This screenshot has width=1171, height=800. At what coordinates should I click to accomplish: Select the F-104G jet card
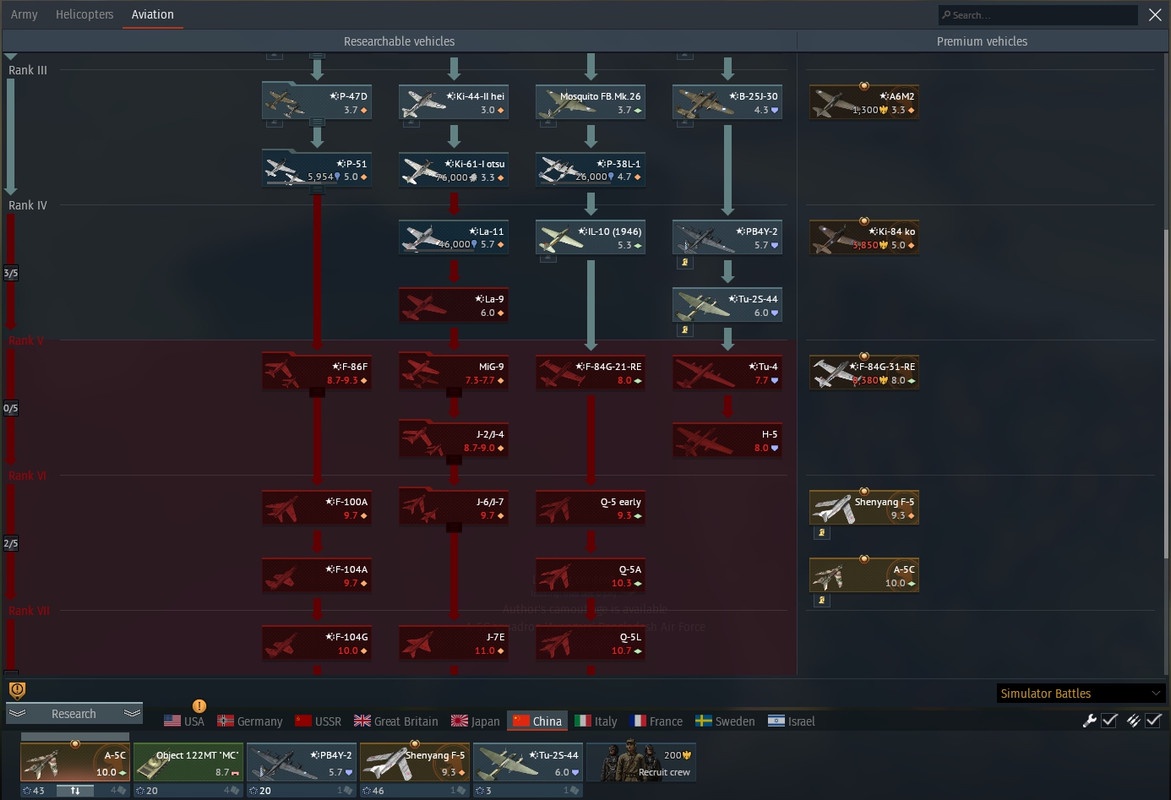point(317,643)
